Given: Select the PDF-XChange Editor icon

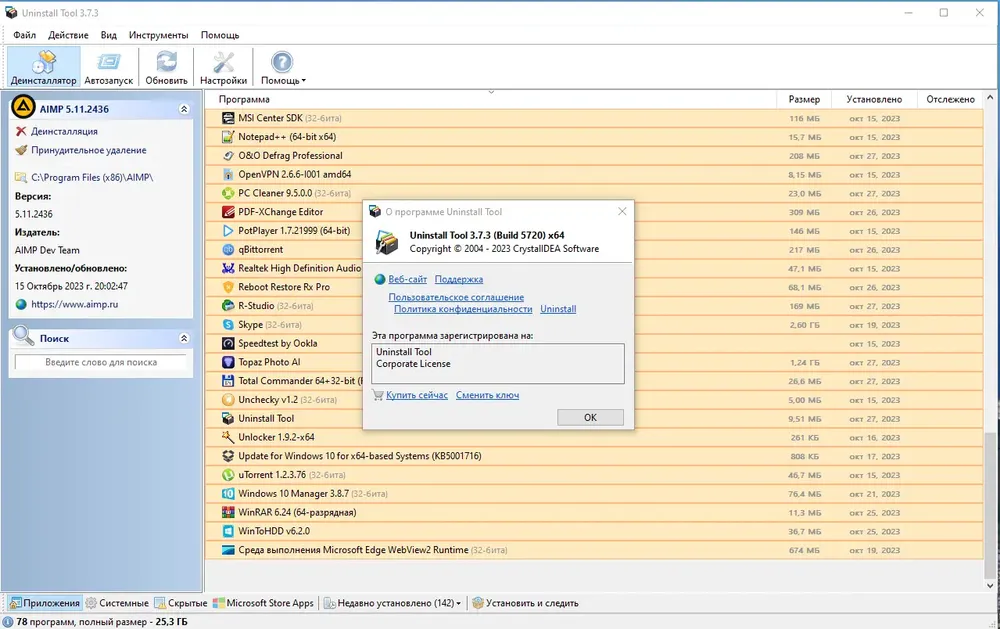Looking at the screenshot, I should [228, 212].
